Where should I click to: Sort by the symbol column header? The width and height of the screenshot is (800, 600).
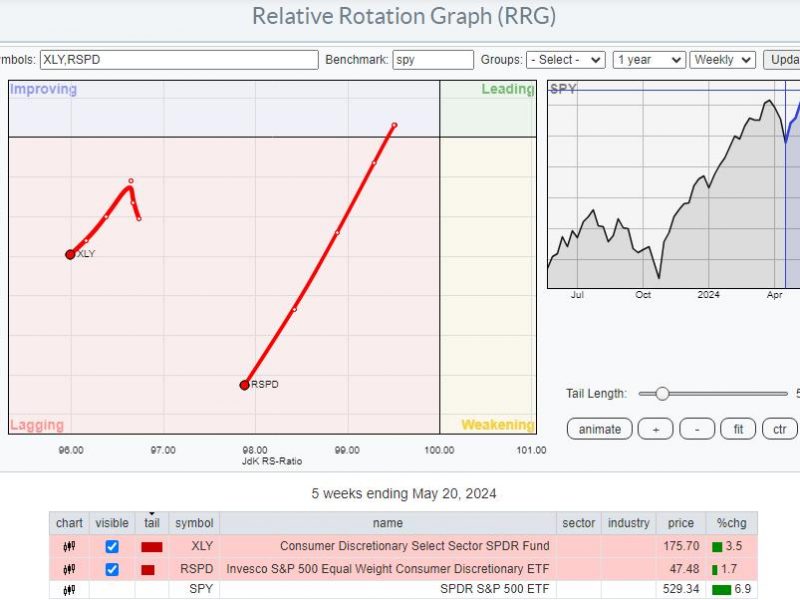pos(194,523)
